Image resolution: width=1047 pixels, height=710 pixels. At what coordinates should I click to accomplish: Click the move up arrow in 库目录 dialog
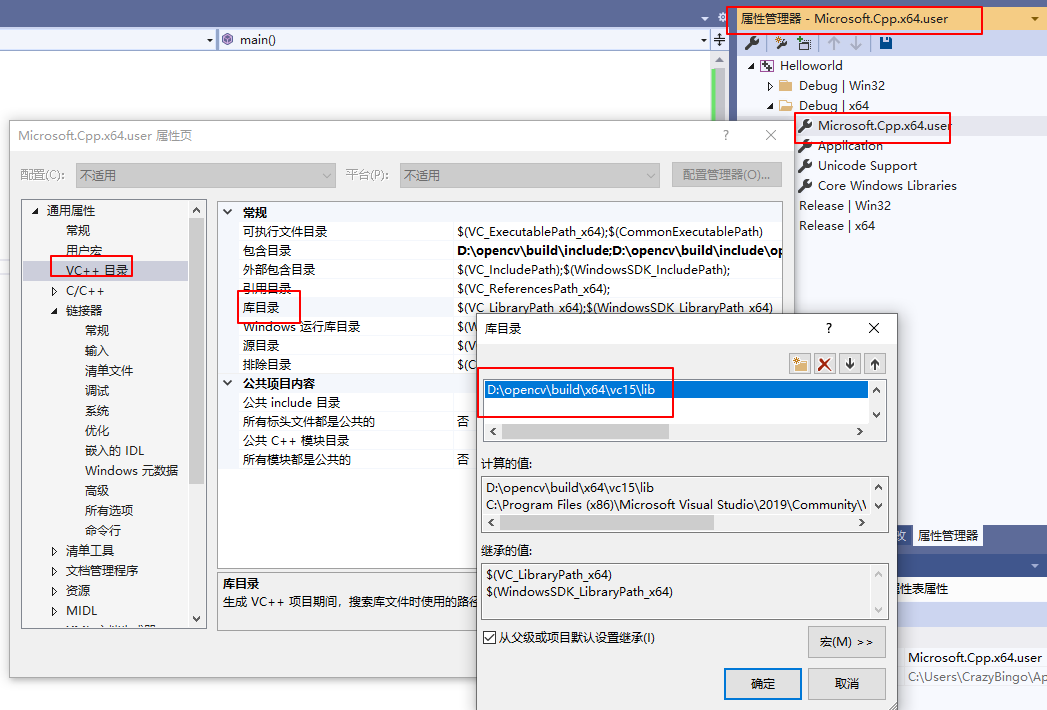(875, 363)
